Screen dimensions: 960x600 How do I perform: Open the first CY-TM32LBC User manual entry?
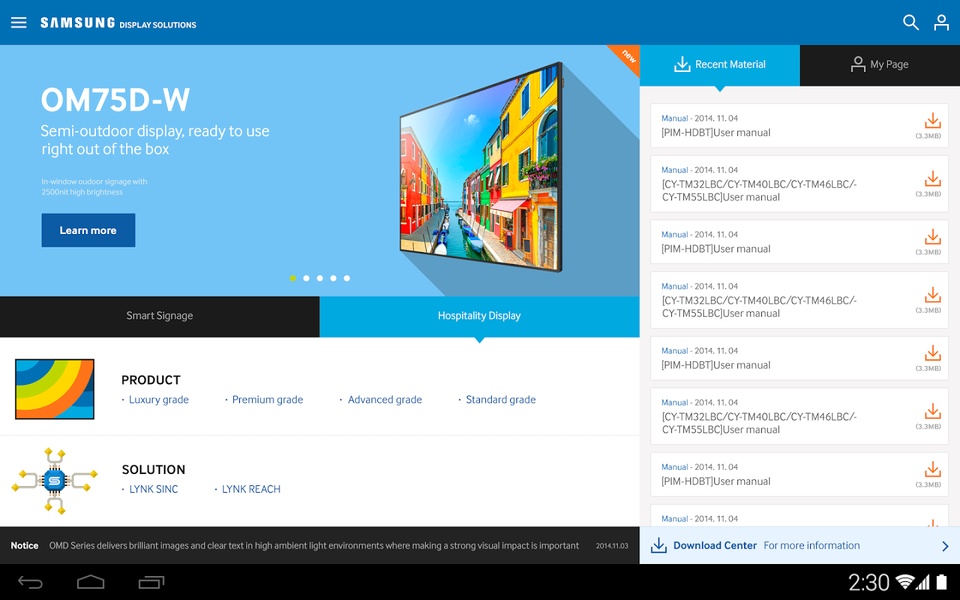[799, 184]
